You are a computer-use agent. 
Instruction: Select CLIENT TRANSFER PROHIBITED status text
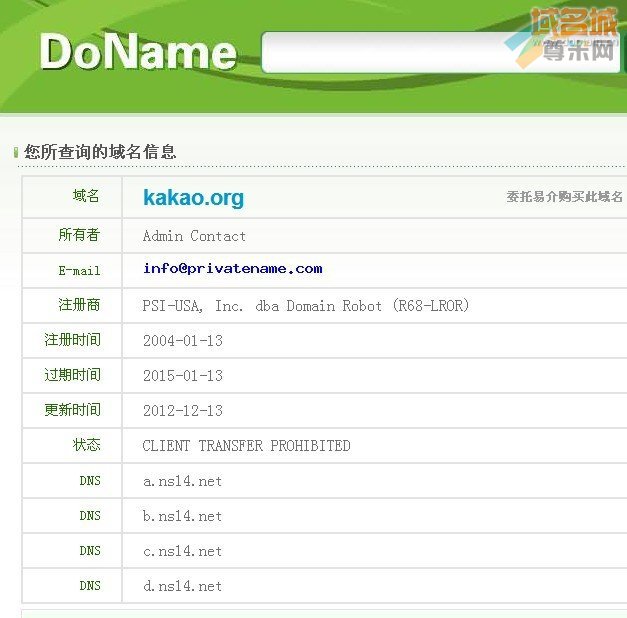coord(246,446)
